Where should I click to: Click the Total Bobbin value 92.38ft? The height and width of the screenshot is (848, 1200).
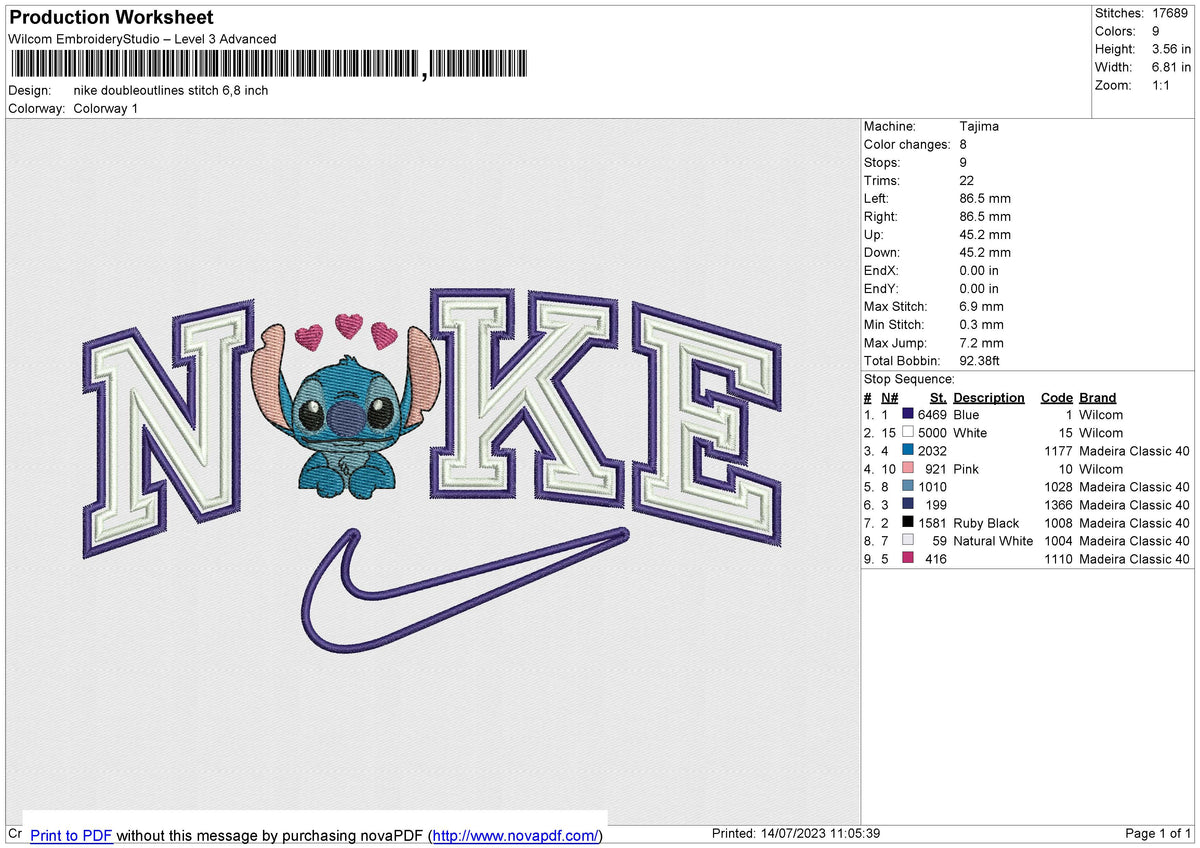980,361
